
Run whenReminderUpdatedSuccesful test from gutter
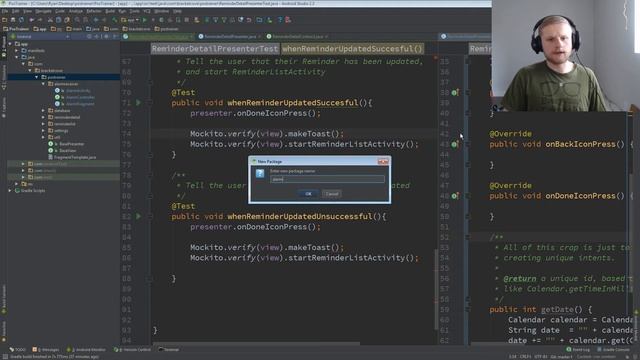coord(138,103)
